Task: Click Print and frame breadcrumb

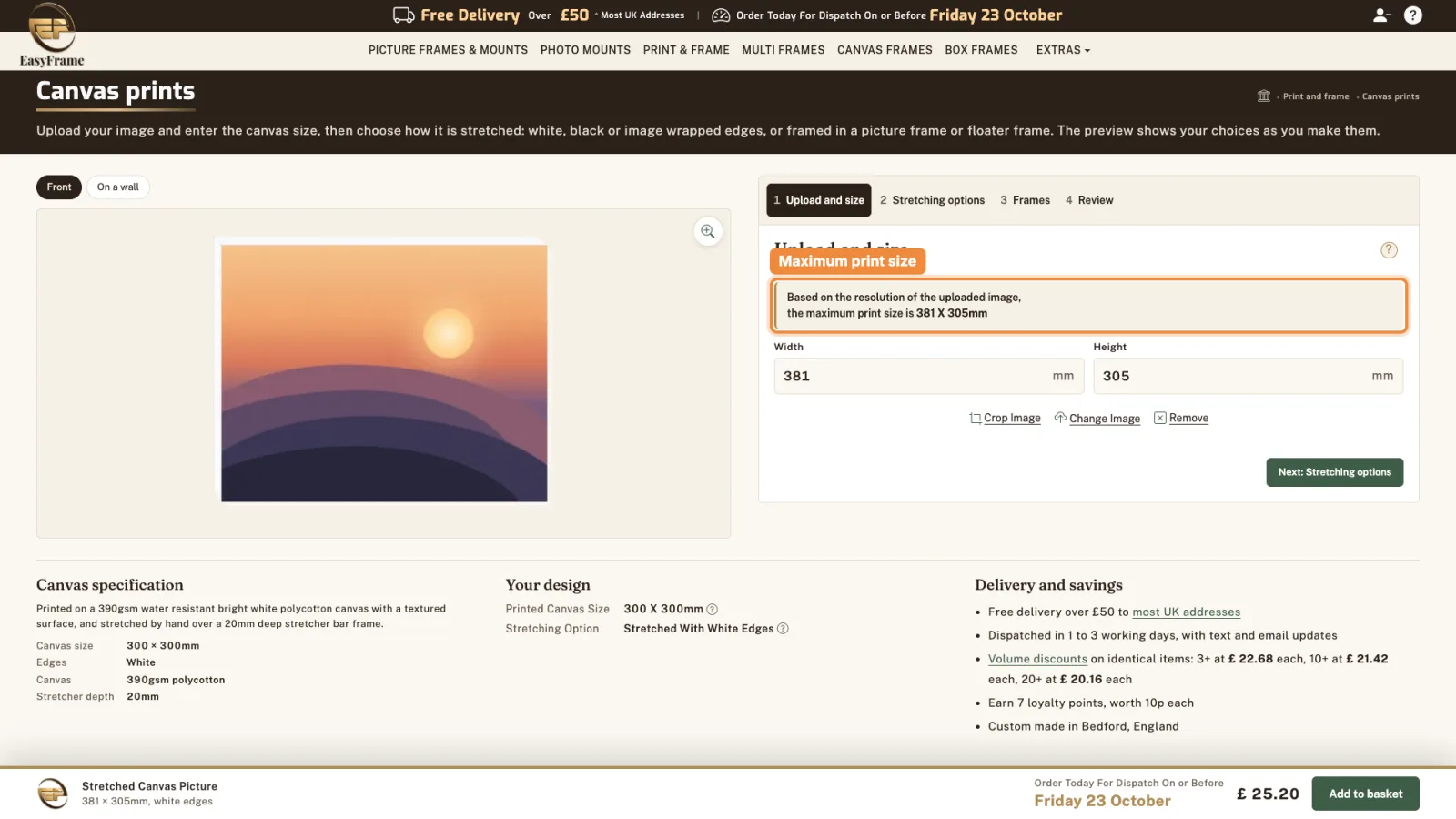Action: (1316, 96)
